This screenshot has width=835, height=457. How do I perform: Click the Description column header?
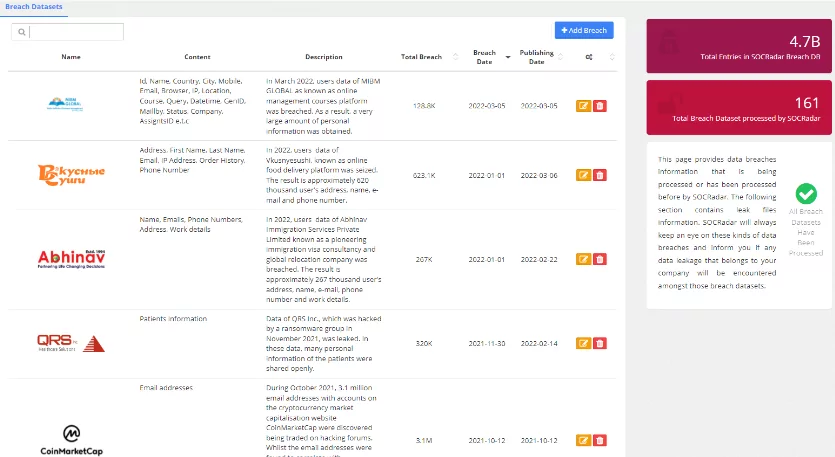coord(324,57)
